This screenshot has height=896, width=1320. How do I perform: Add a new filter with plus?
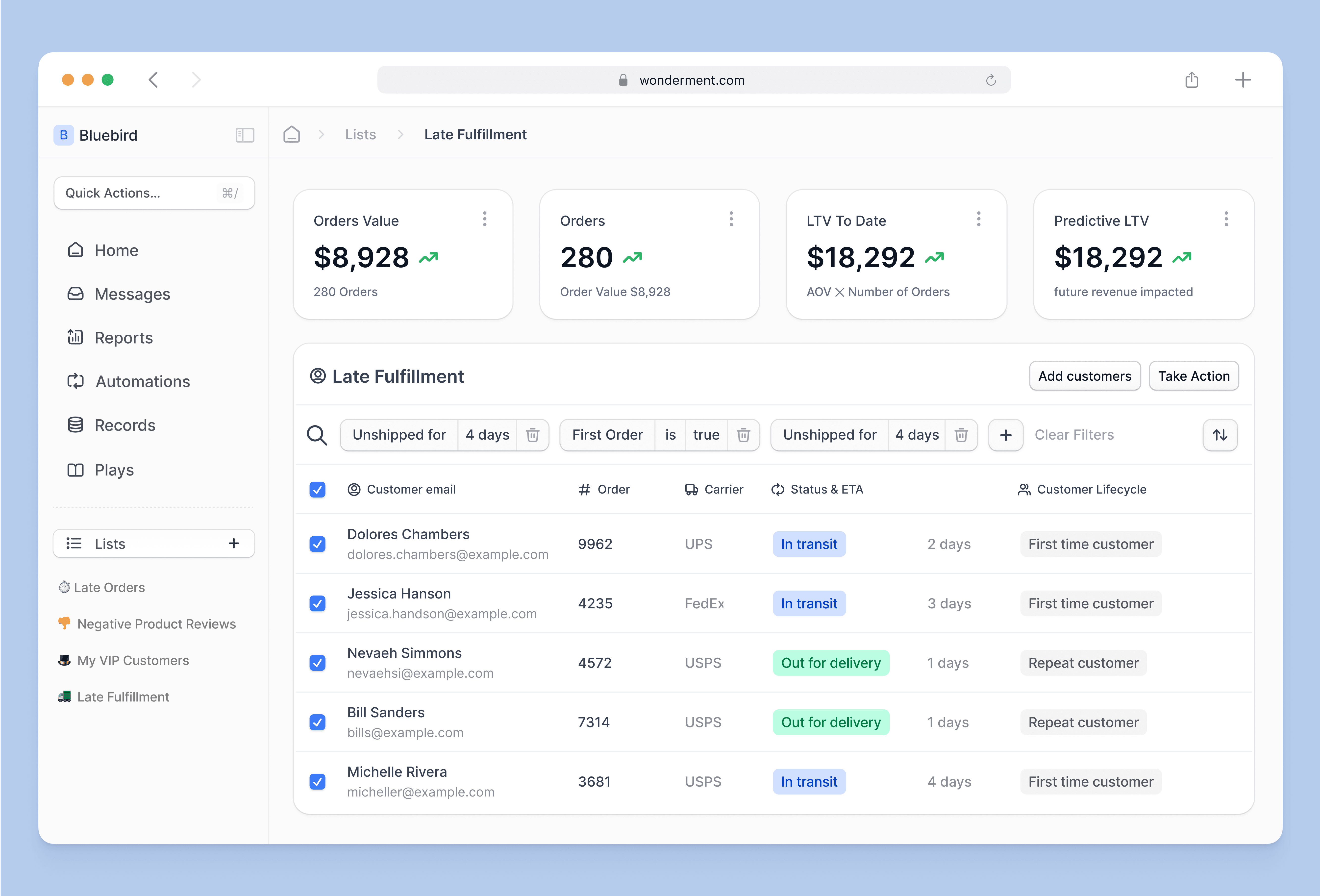[x=1005, y=435]
